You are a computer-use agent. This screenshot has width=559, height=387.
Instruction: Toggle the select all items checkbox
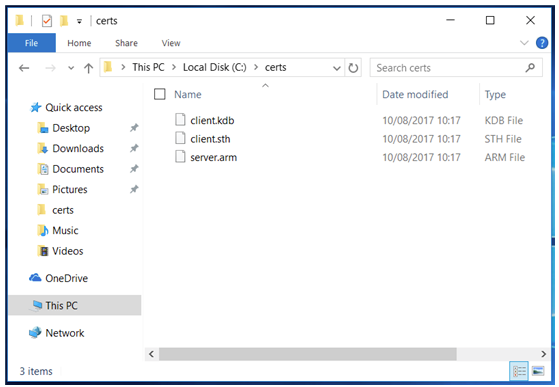[159, 94]
